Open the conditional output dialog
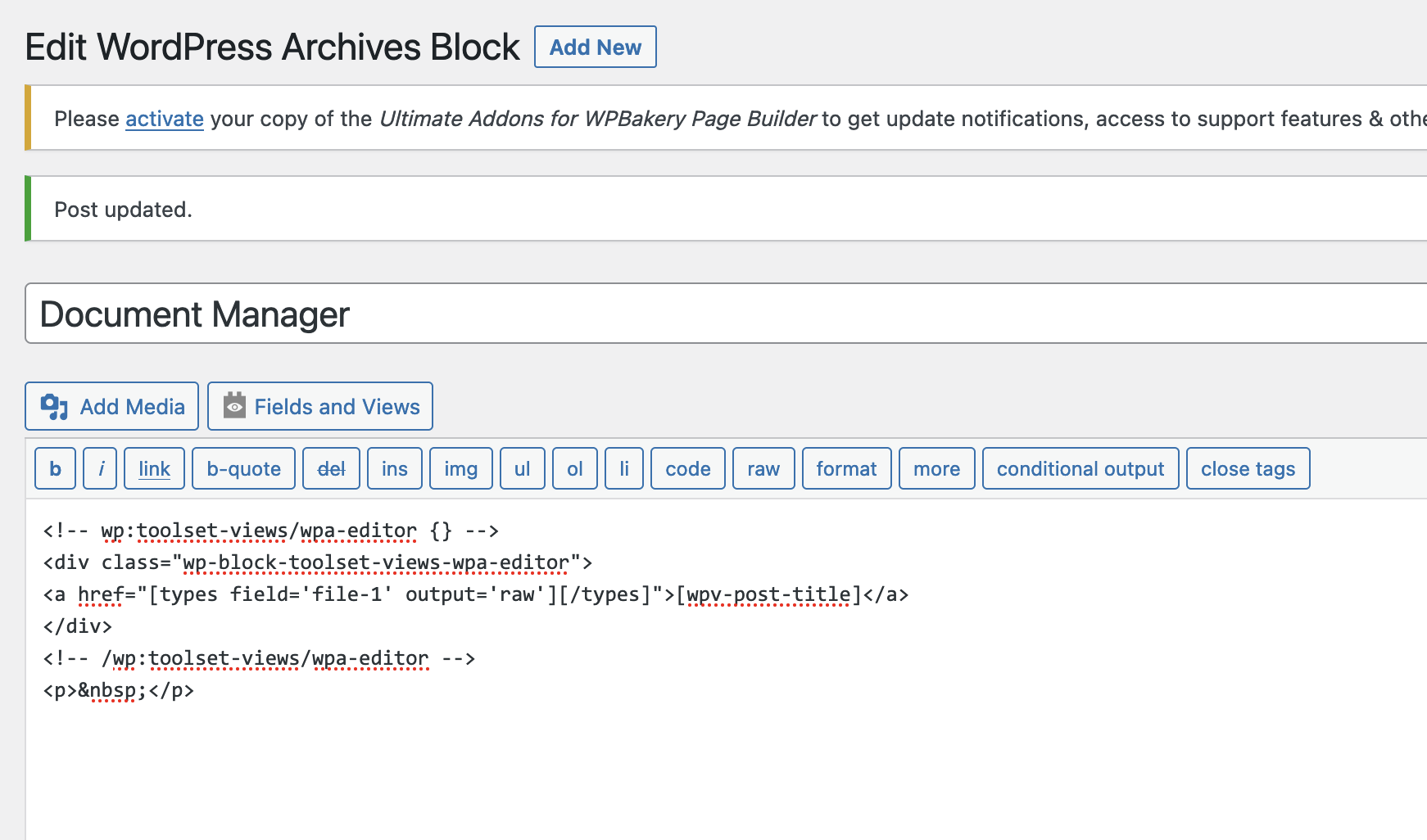This screenshot has height=840, width=1427. [1080, 468]
